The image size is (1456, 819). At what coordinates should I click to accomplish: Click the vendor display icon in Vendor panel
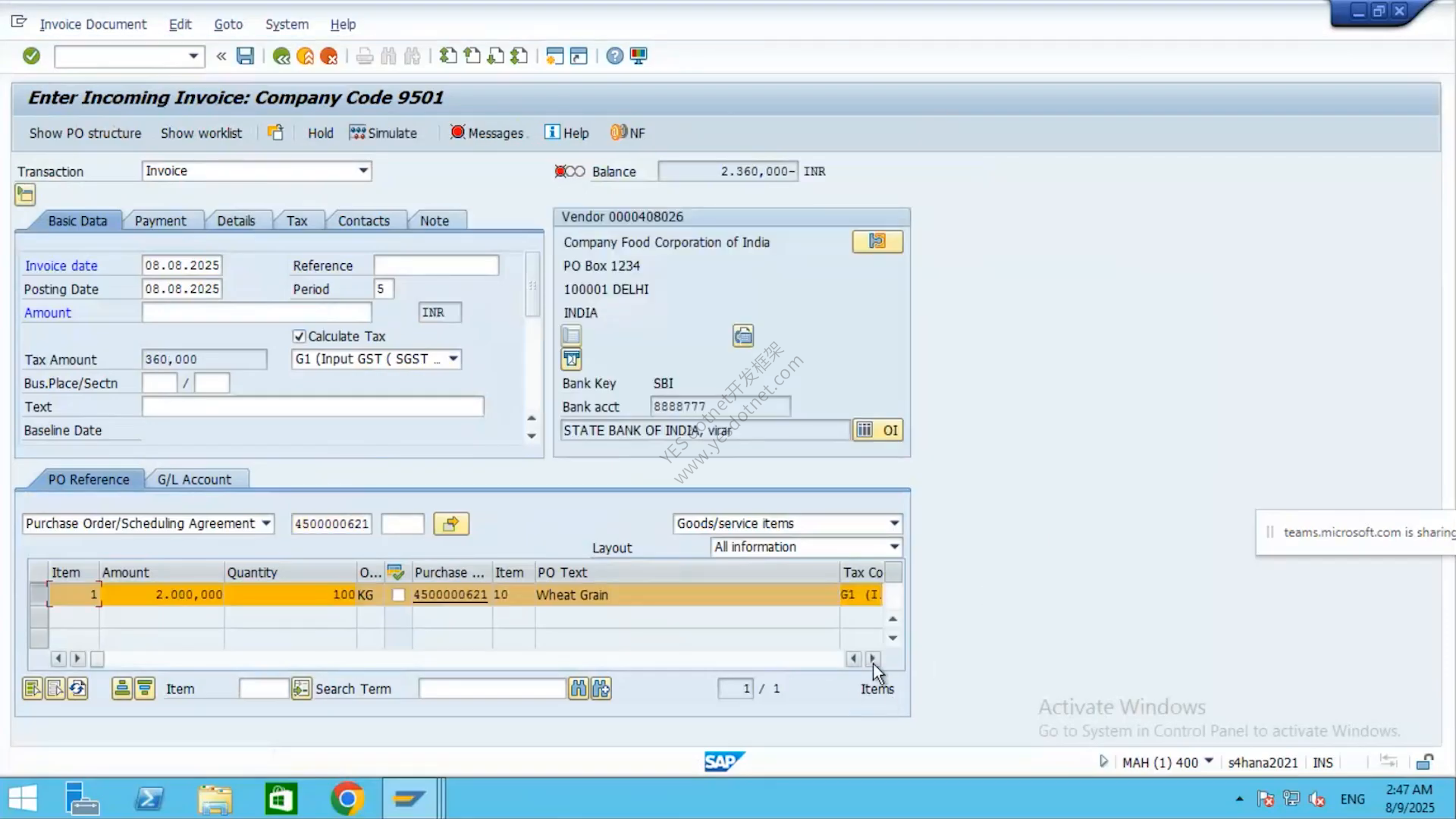click(x=877, y=242)
